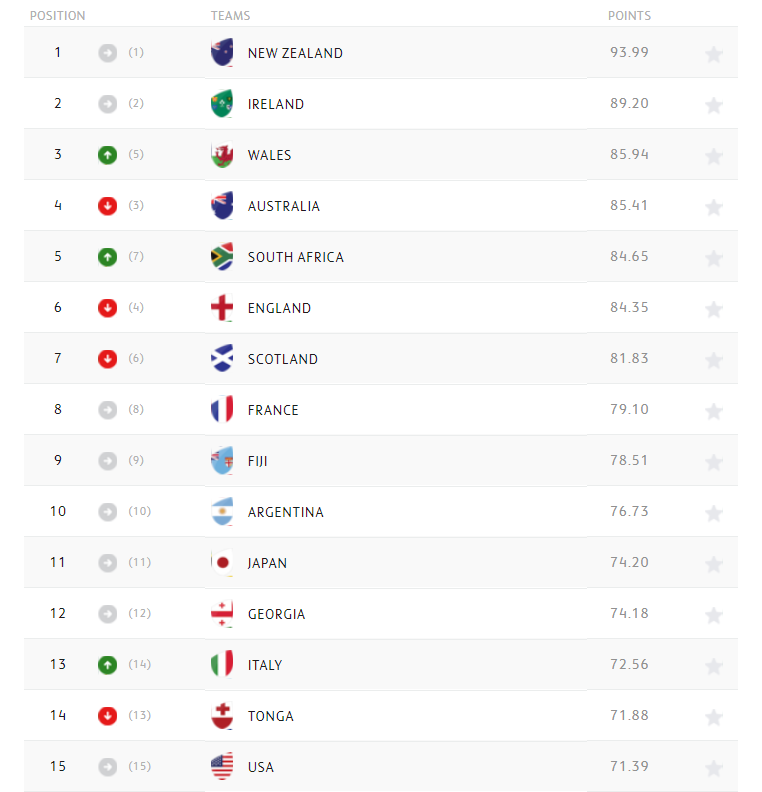
Task: Favorite New Zealand with the star
Action: (713, 54)
